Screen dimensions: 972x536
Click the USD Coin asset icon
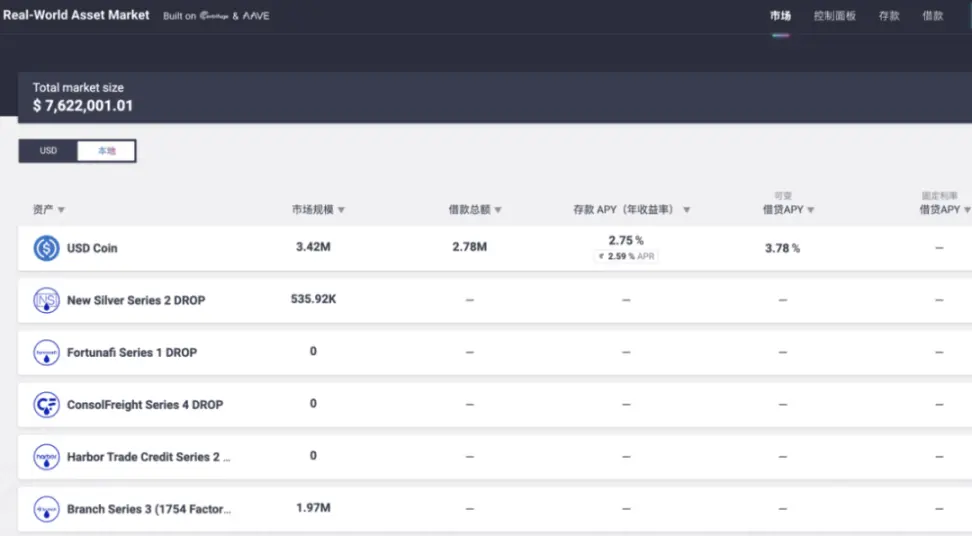pyautogui.click(x=46, y=248)
